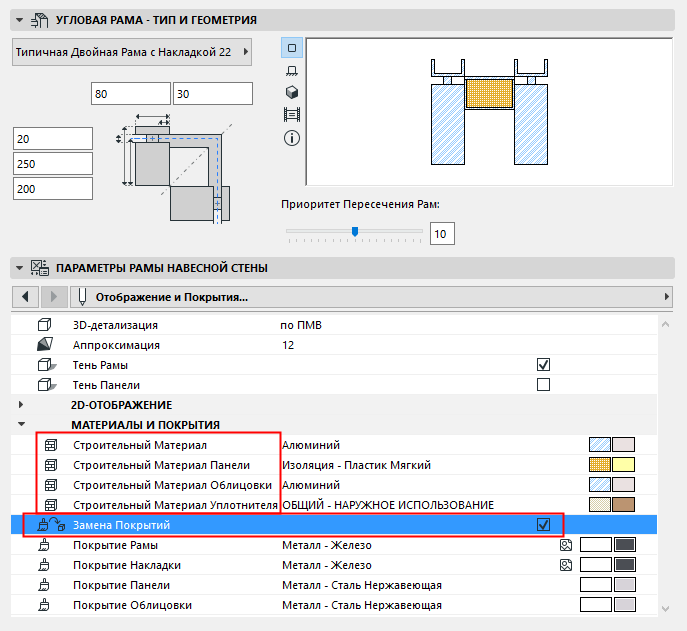Screen dimensions: 687x631
Task: Go to previous parameter page arrow
Action: point(25,297)
